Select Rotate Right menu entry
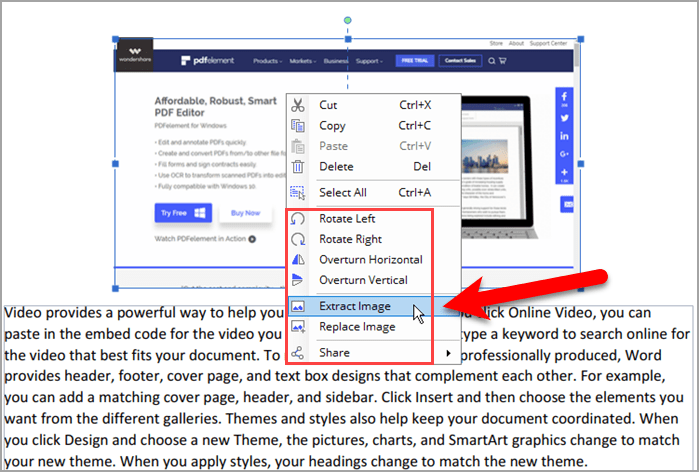The height and width of the screenshot is (472, 699). point(374,239)
